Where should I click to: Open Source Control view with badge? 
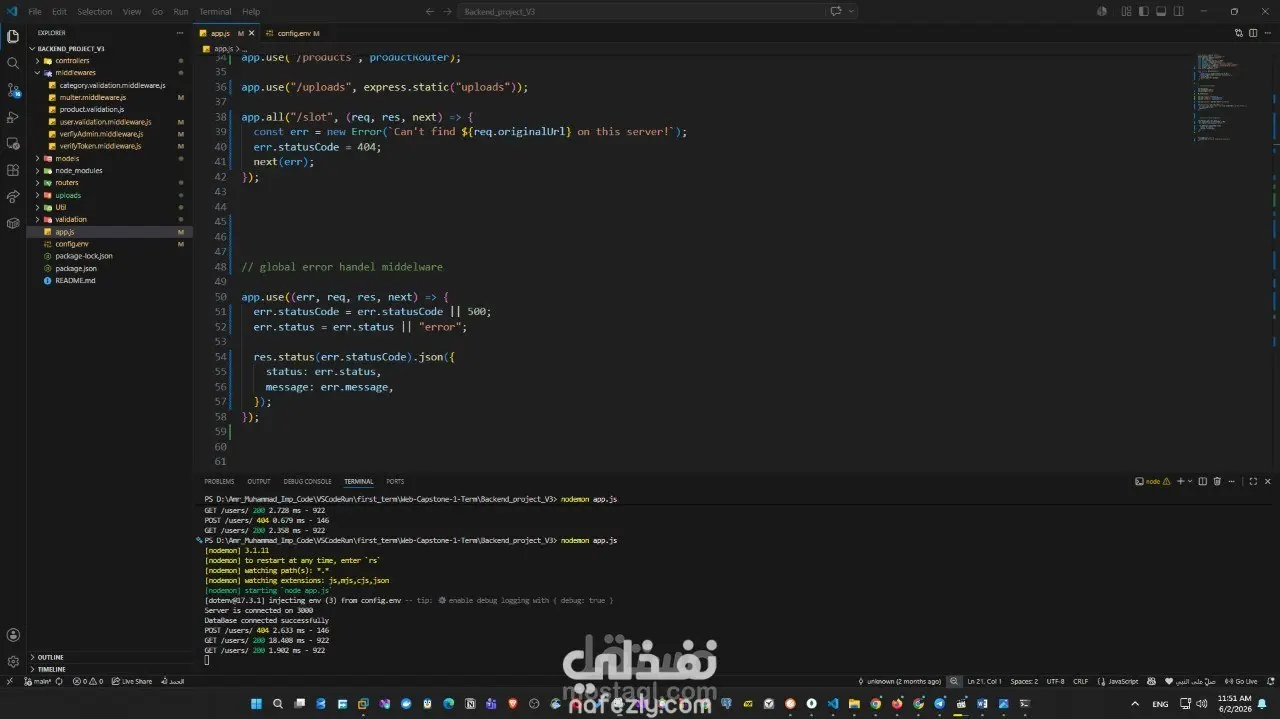click(13, 90)
